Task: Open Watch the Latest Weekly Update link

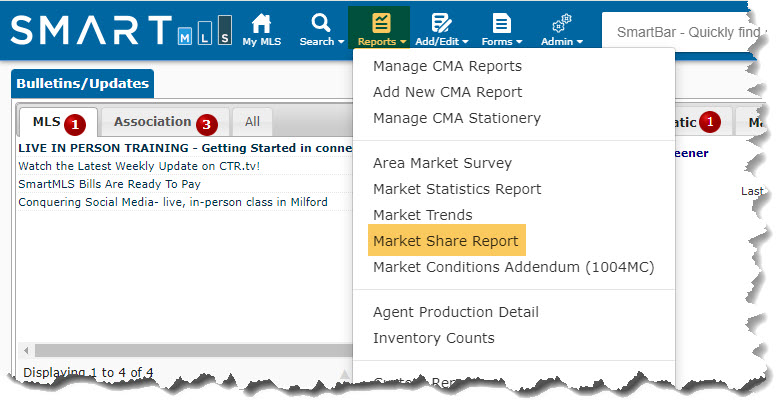Action: (x=139, y=166)
